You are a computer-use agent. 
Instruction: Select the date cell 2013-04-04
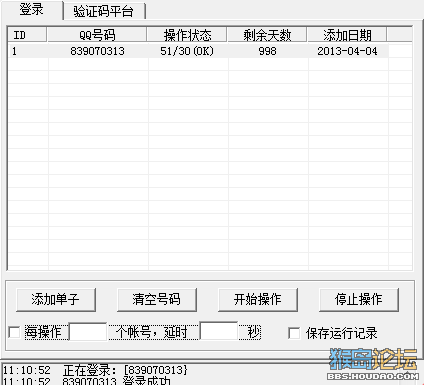(x=347, y=51)
